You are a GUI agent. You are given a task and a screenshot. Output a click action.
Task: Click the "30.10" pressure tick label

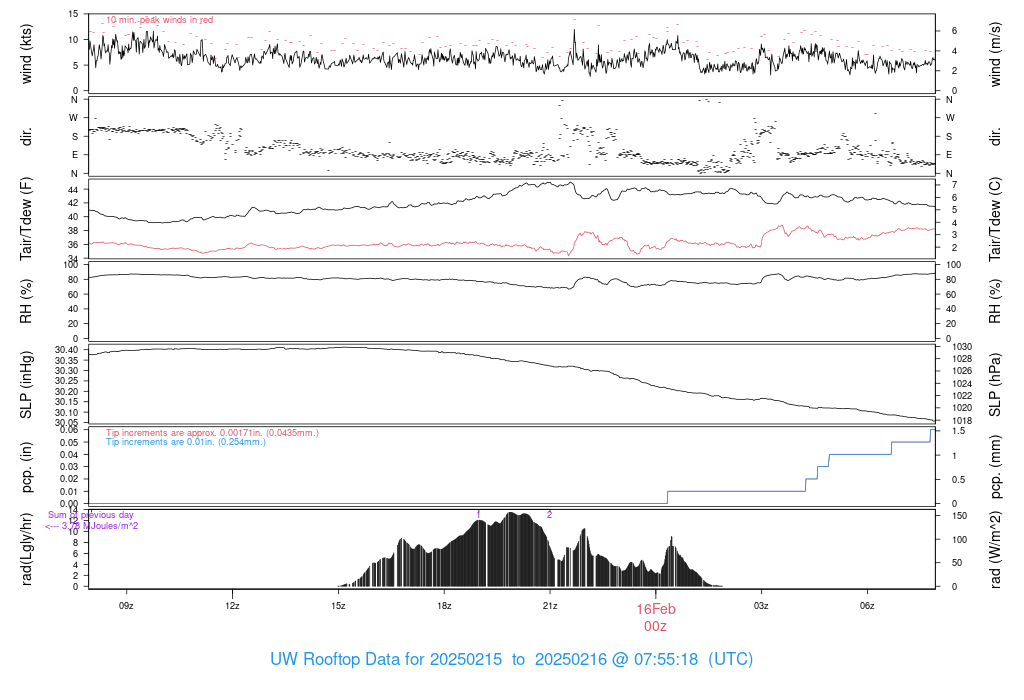pyautogui.click(x=67, y=412)
